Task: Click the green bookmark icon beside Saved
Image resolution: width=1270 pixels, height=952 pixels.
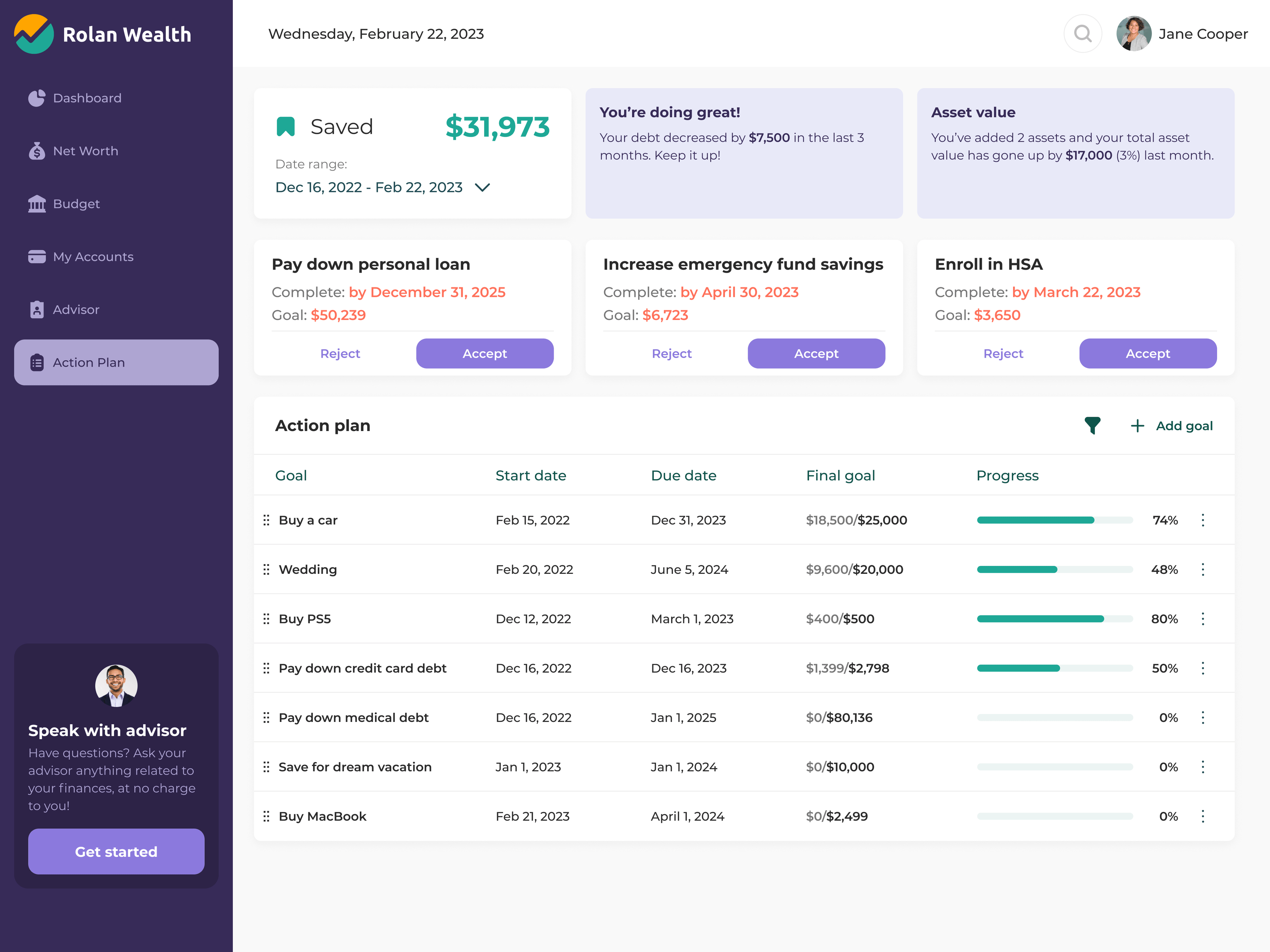Action: pyautogui.click(x=285, y=126)
